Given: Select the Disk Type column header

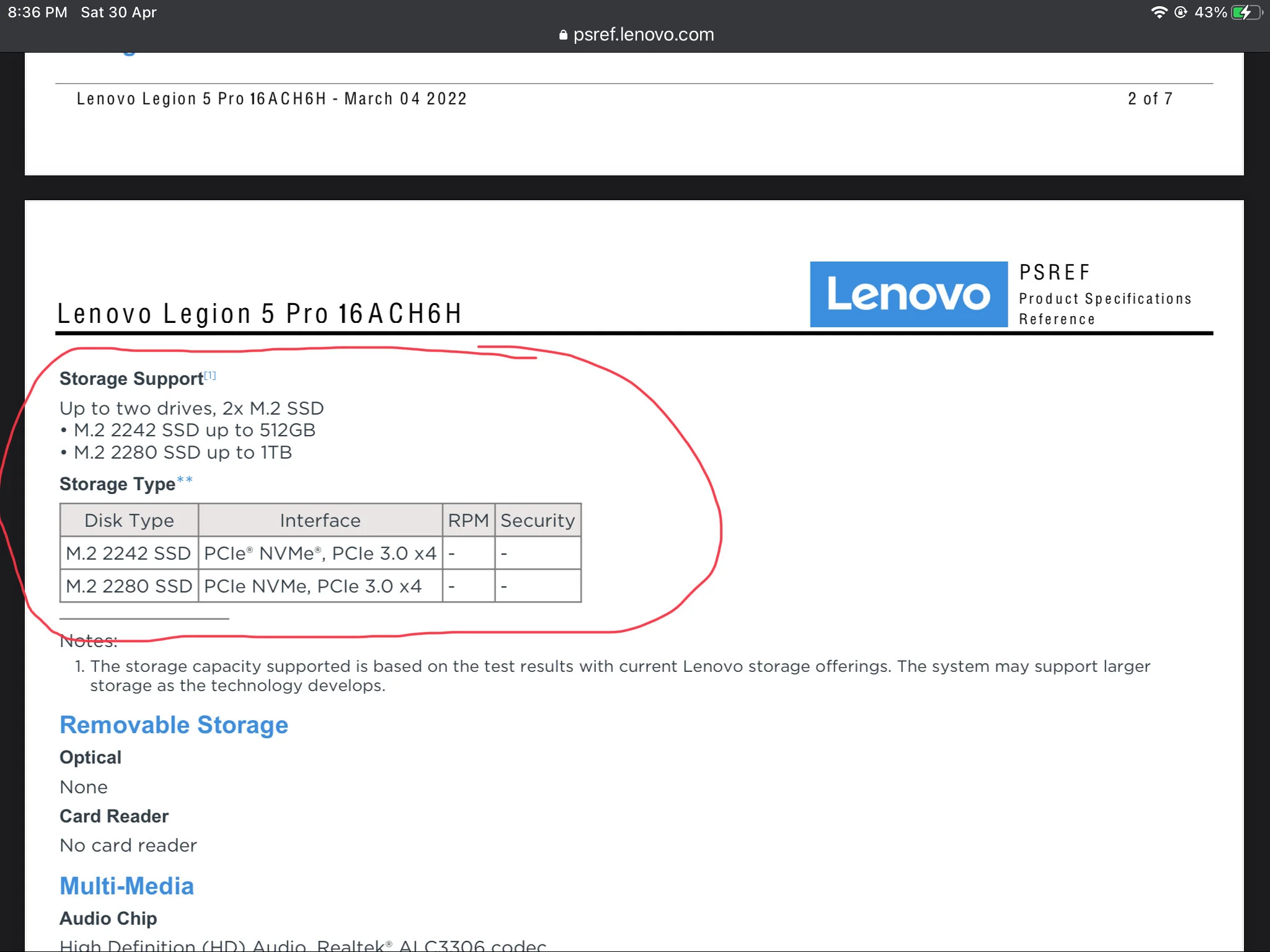Looking at the screenshot, I should [x=129, y=520].
